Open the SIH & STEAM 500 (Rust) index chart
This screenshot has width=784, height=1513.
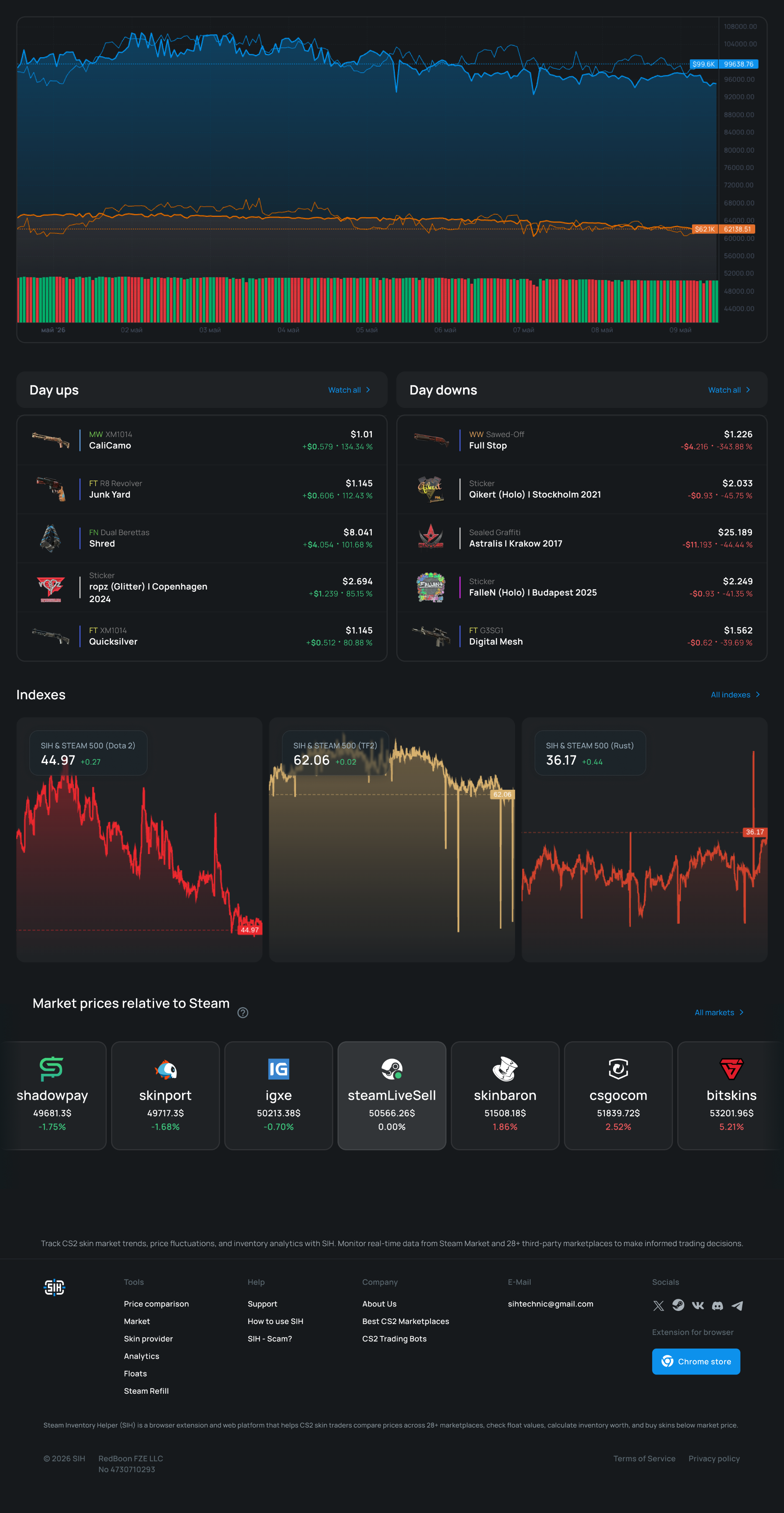pyautogui.click(x=644, y=840)
